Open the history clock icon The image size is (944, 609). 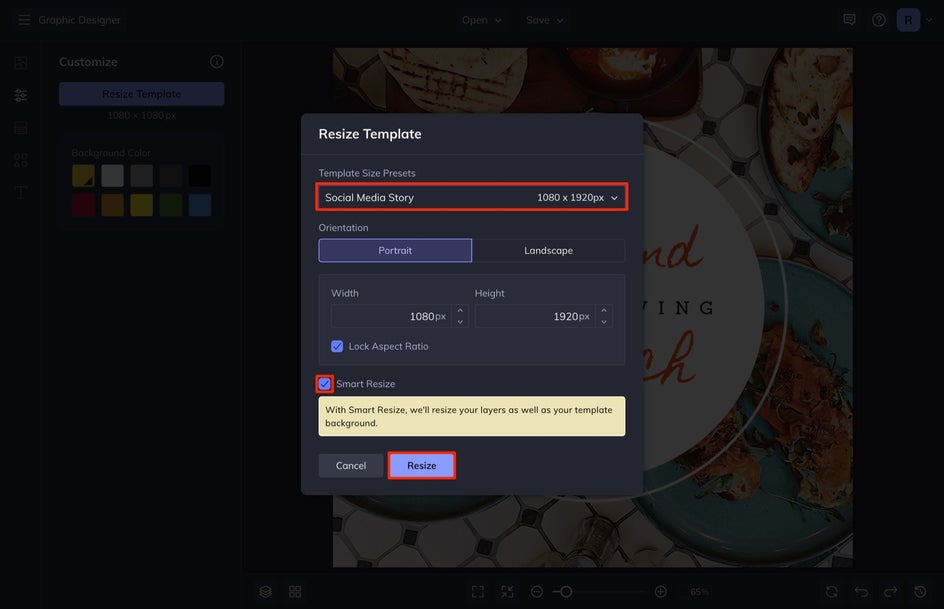[920, 592]
